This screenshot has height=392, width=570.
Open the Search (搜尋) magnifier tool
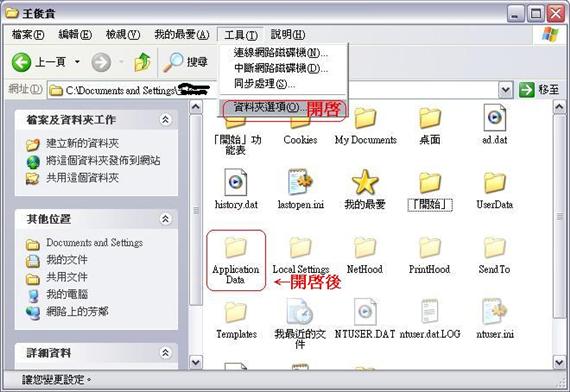point(185,62)
